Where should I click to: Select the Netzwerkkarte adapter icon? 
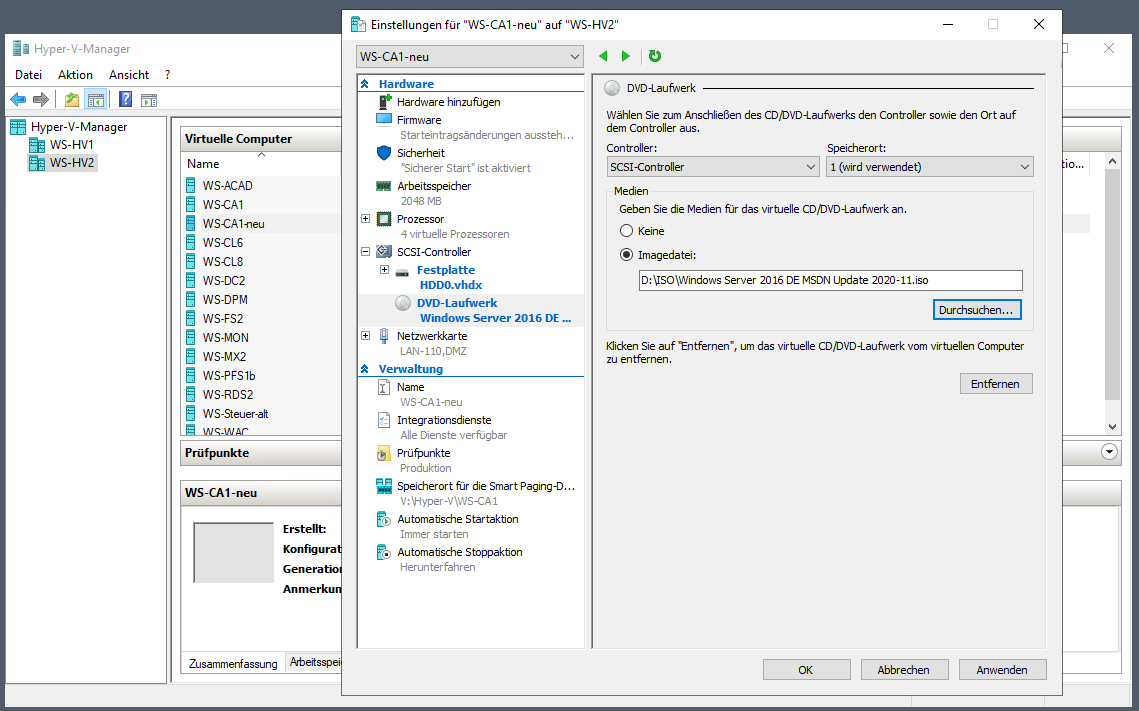tap(384, 336)
